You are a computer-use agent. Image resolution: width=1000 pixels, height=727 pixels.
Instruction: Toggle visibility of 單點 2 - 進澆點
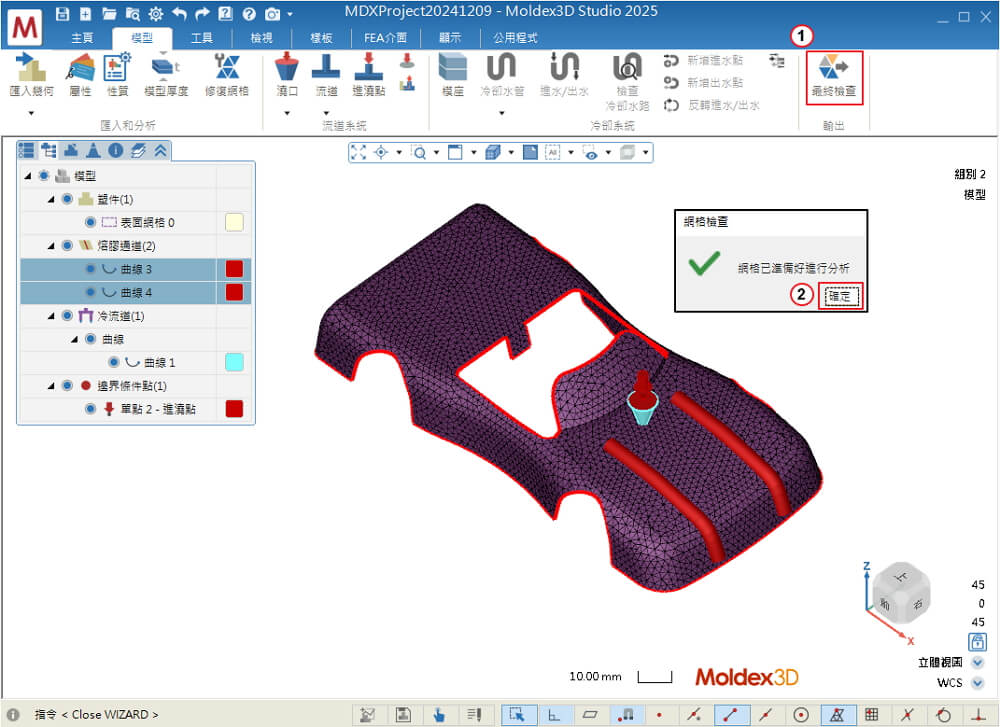click(91, 409)
